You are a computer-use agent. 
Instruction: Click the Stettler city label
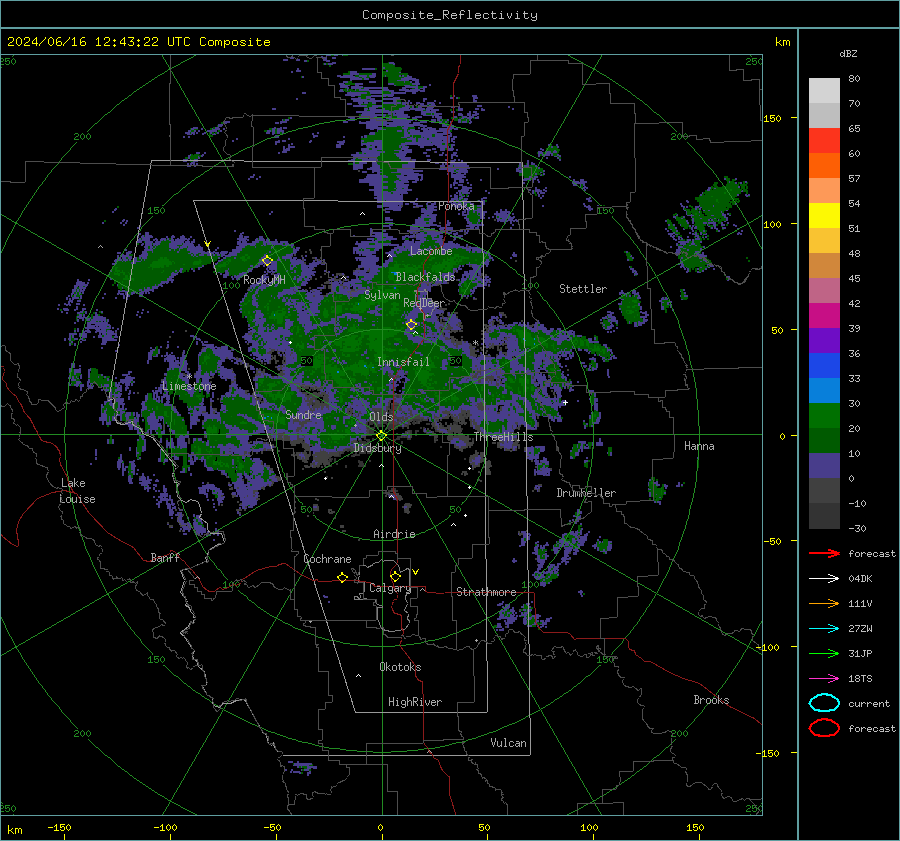(583, 289)
